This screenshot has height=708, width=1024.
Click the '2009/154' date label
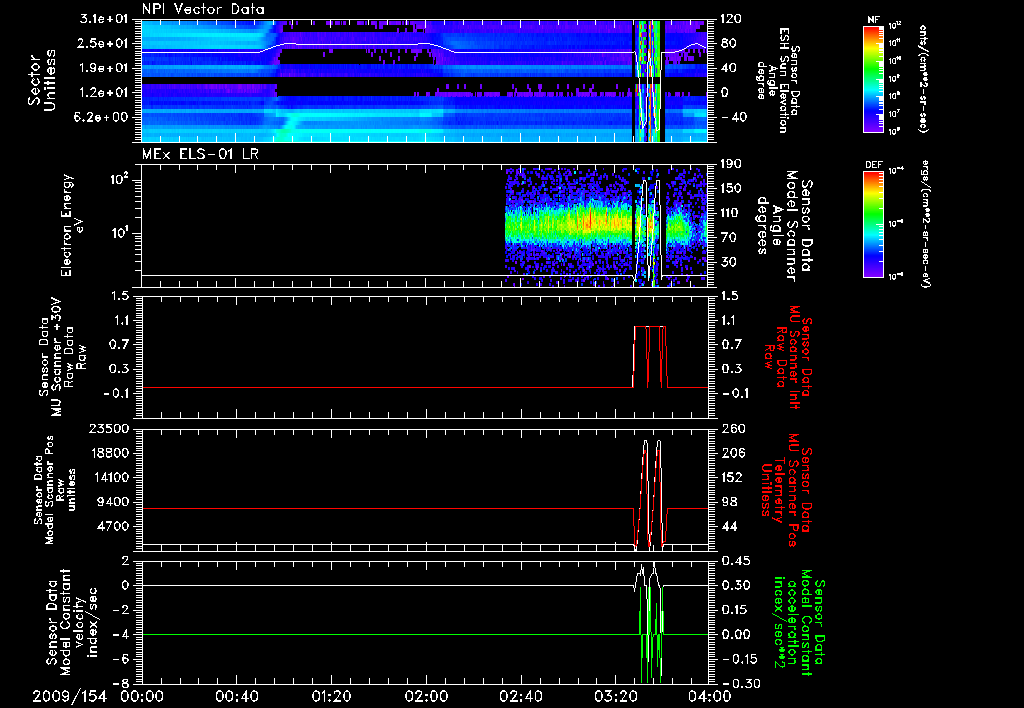point(70,696)
